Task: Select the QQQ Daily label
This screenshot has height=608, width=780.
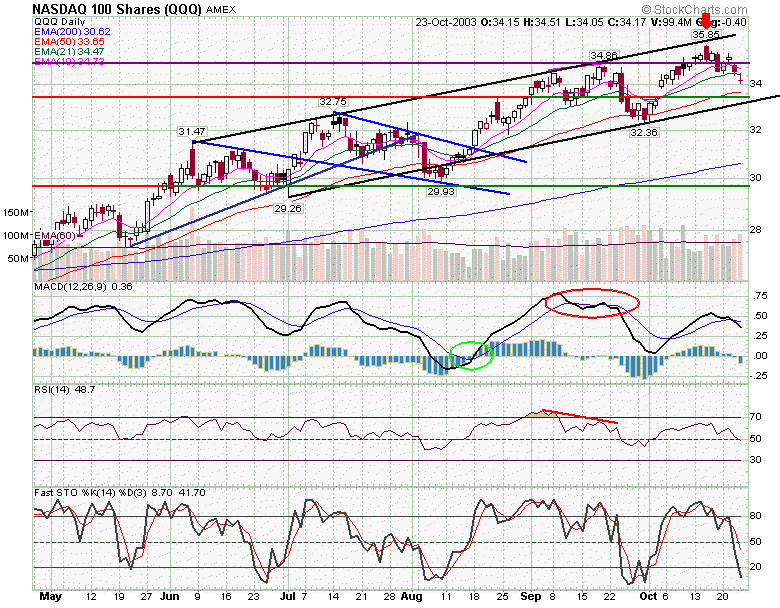Action: pyautogui.click(x=60, y=22)
